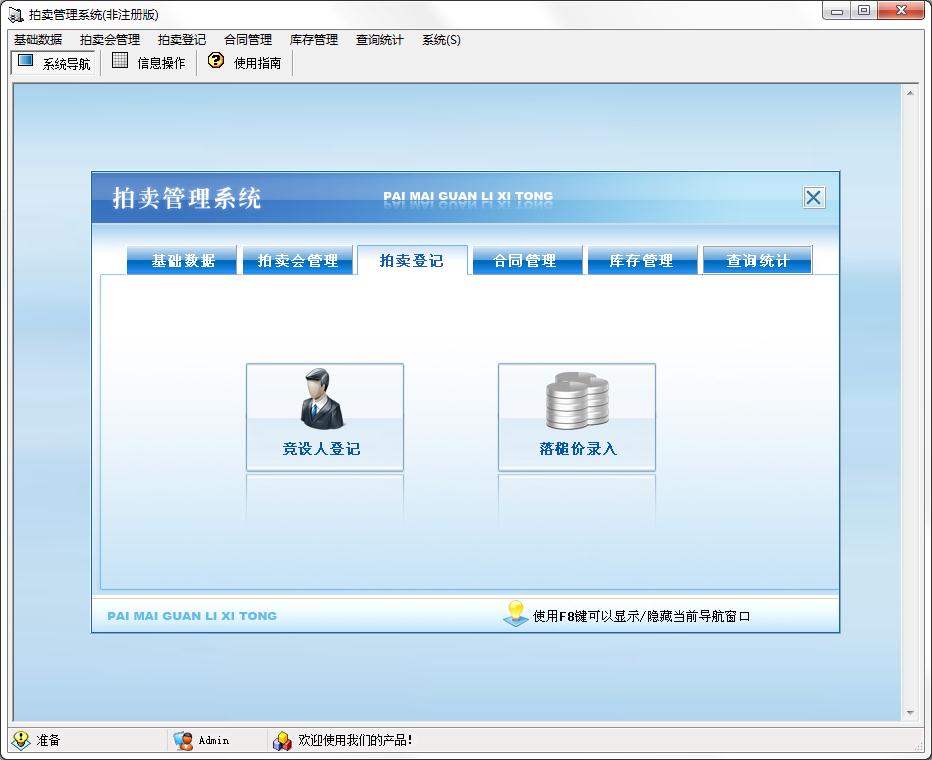Open the 库存管理 menu in menu bar
932x760 pixels.
pos(314,40)
